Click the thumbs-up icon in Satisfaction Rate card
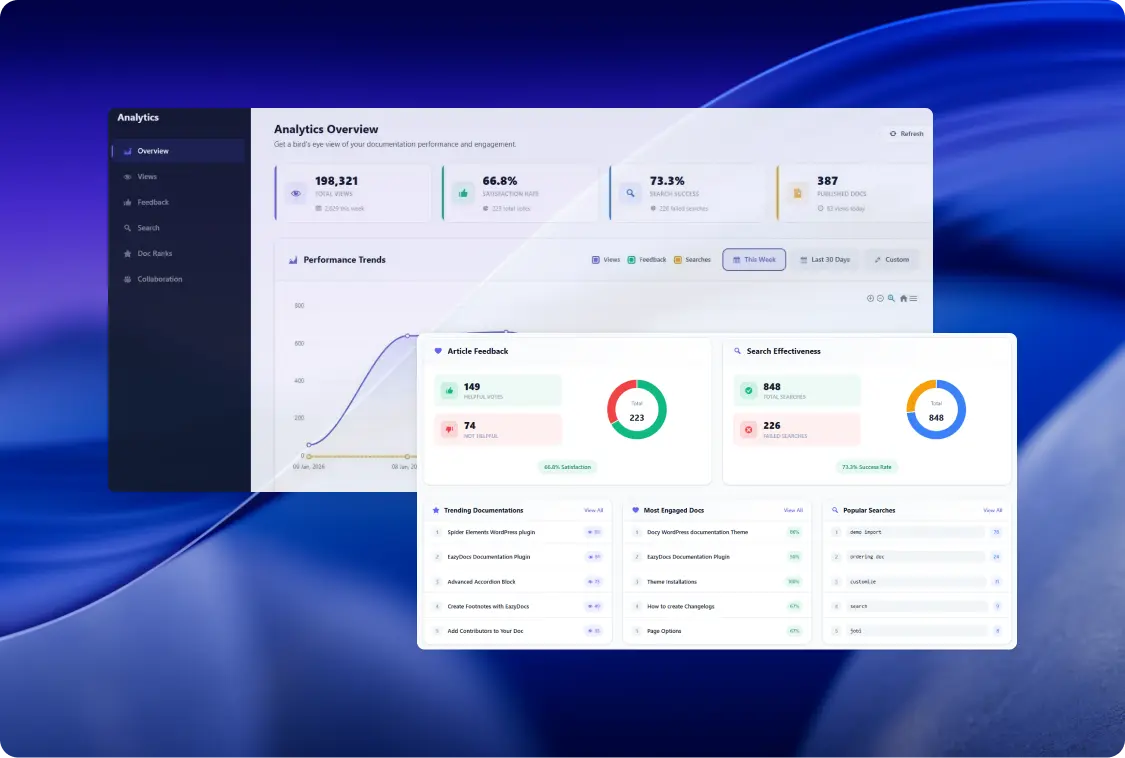This screenshot has width=1125, height=758. 462,193
